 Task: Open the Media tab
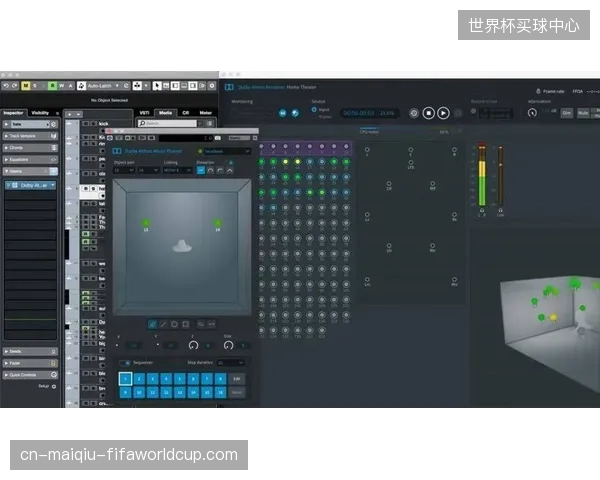pyautogui.click(x=165, y=113)
